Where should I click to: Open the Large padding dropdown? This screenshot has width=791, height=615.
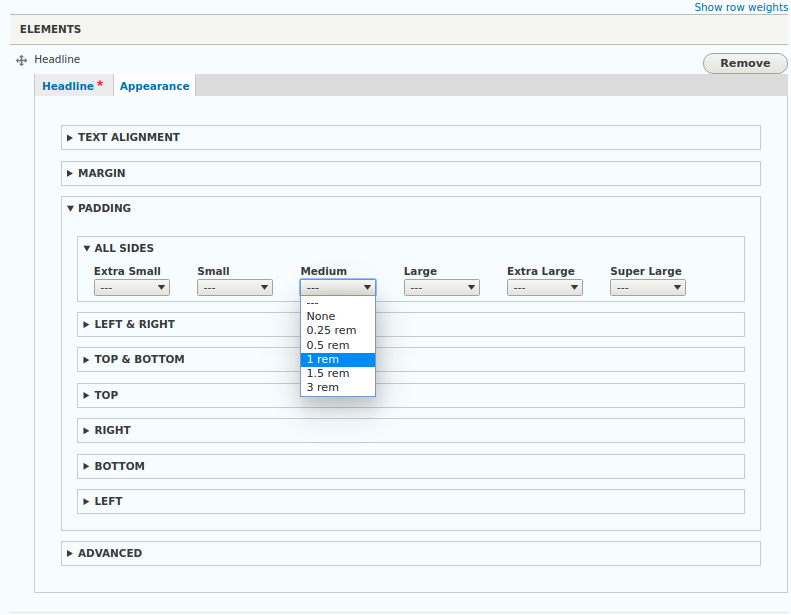pos(441,288)
